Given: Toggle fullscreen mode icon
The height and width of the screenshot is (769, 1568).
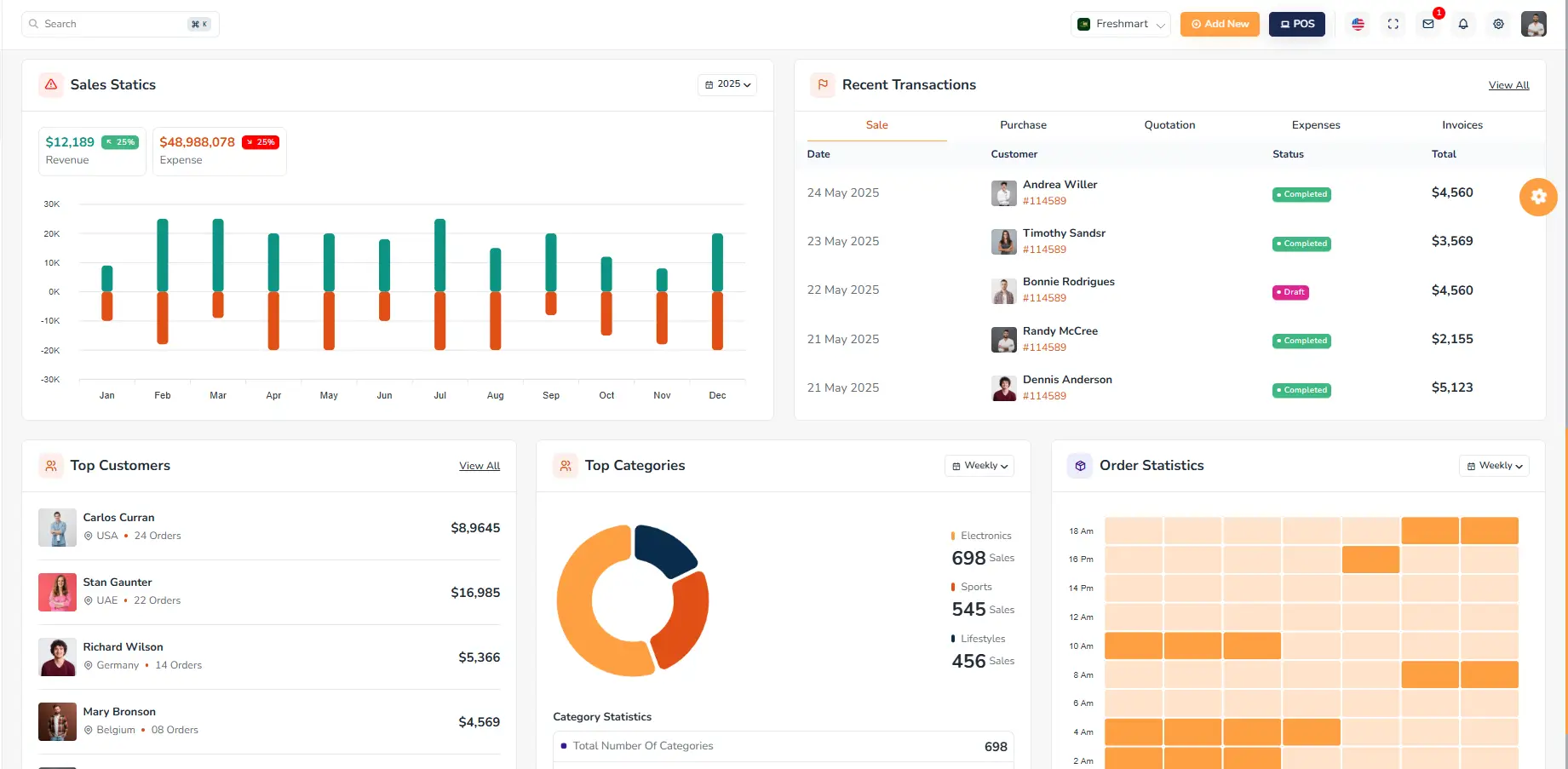Looking at the screenshot, I should coord(1393,24).
